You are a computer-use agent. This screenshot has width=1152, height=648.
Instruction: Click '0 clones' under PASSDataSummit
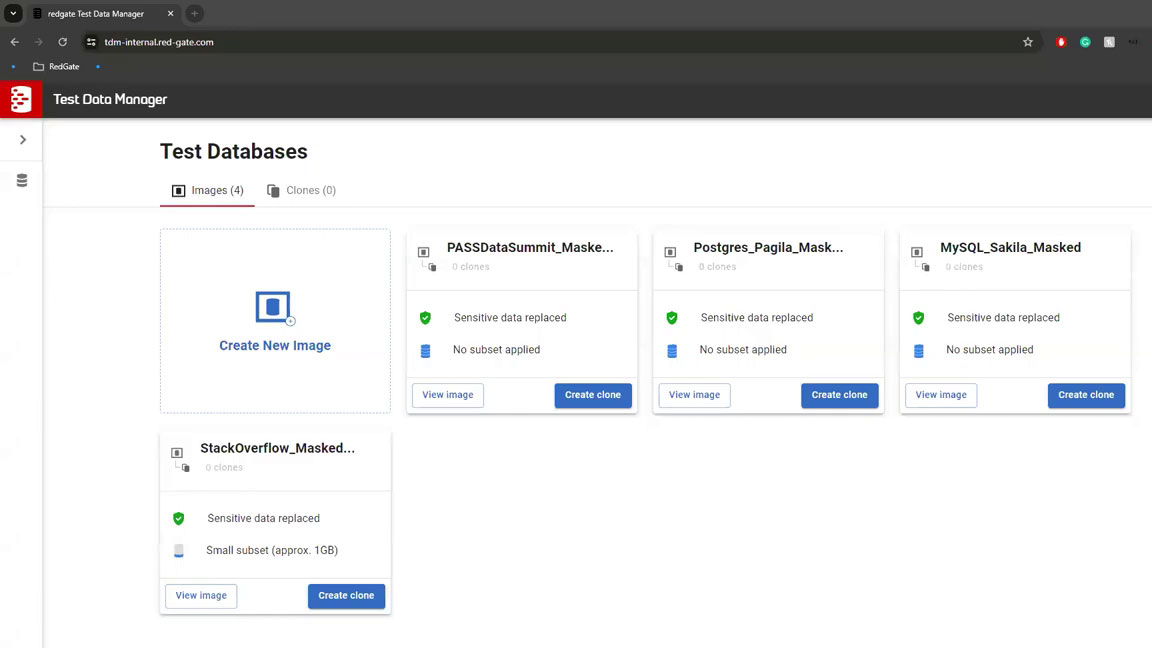tap(471, 267)
